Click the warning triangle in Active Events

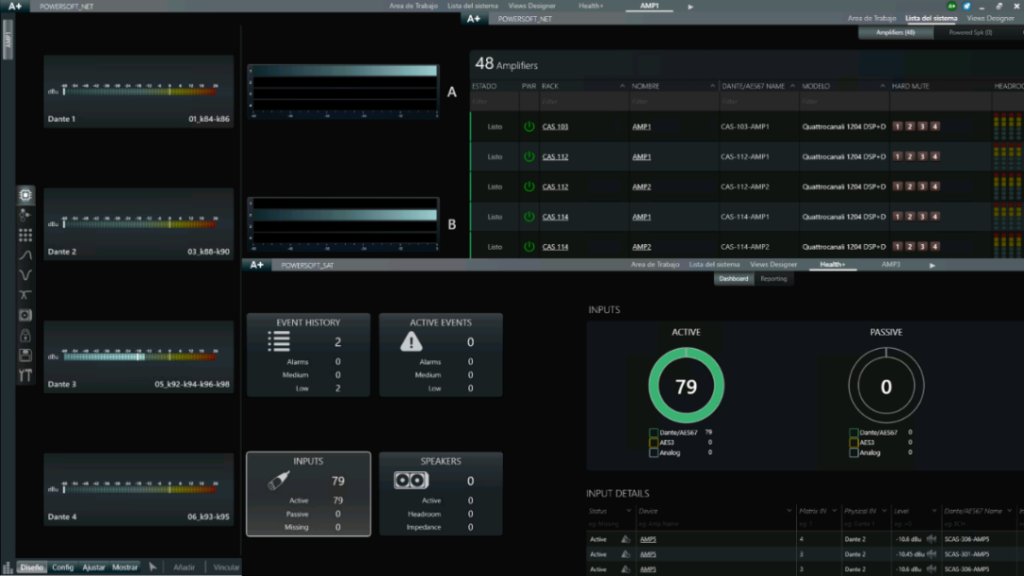[x=411, y=342]
